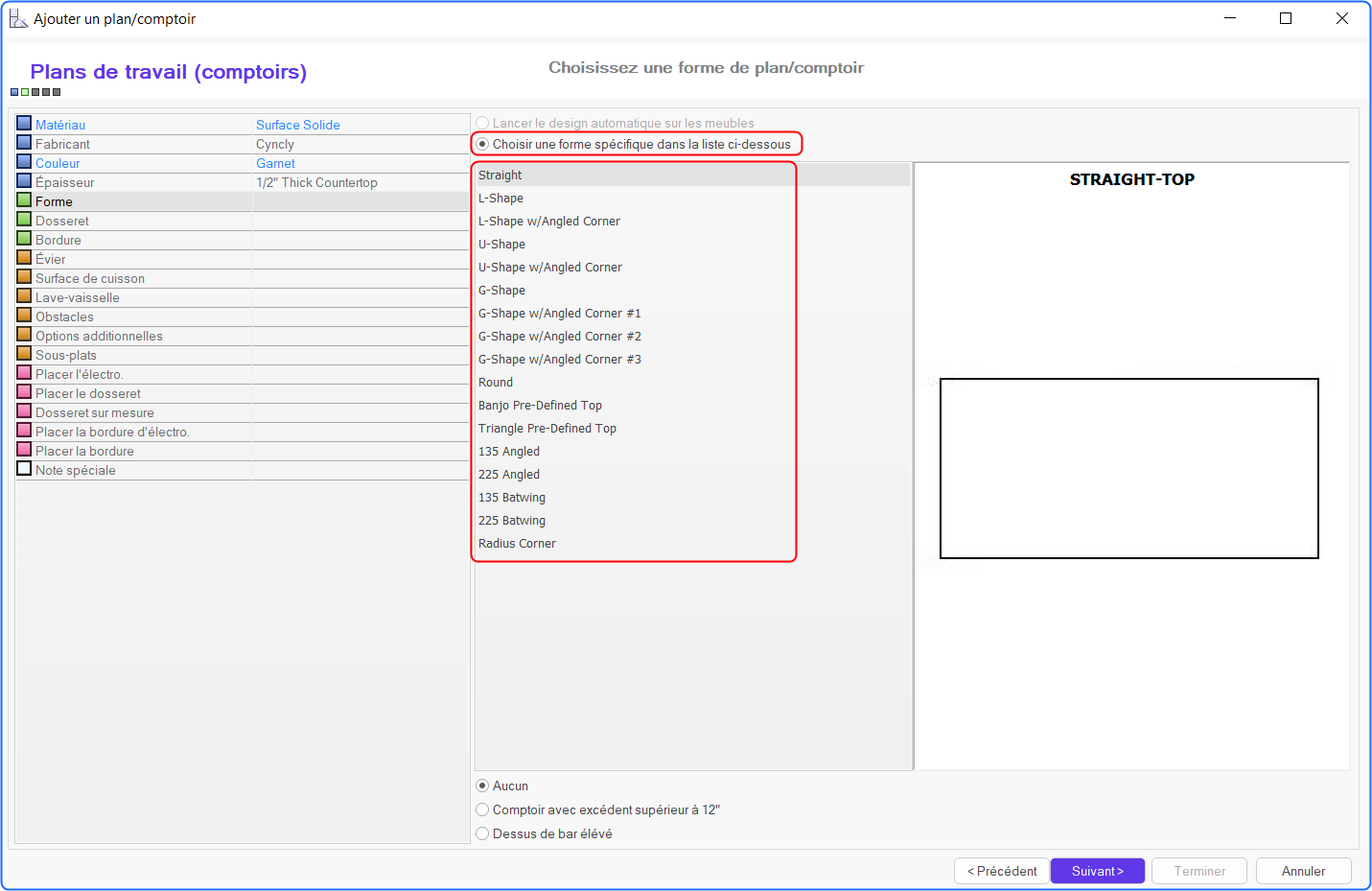Click the pink icon beside Placer la bordure d'électro.
The height and width of the screenshot is (891, 1372).
tap(24, 431)
